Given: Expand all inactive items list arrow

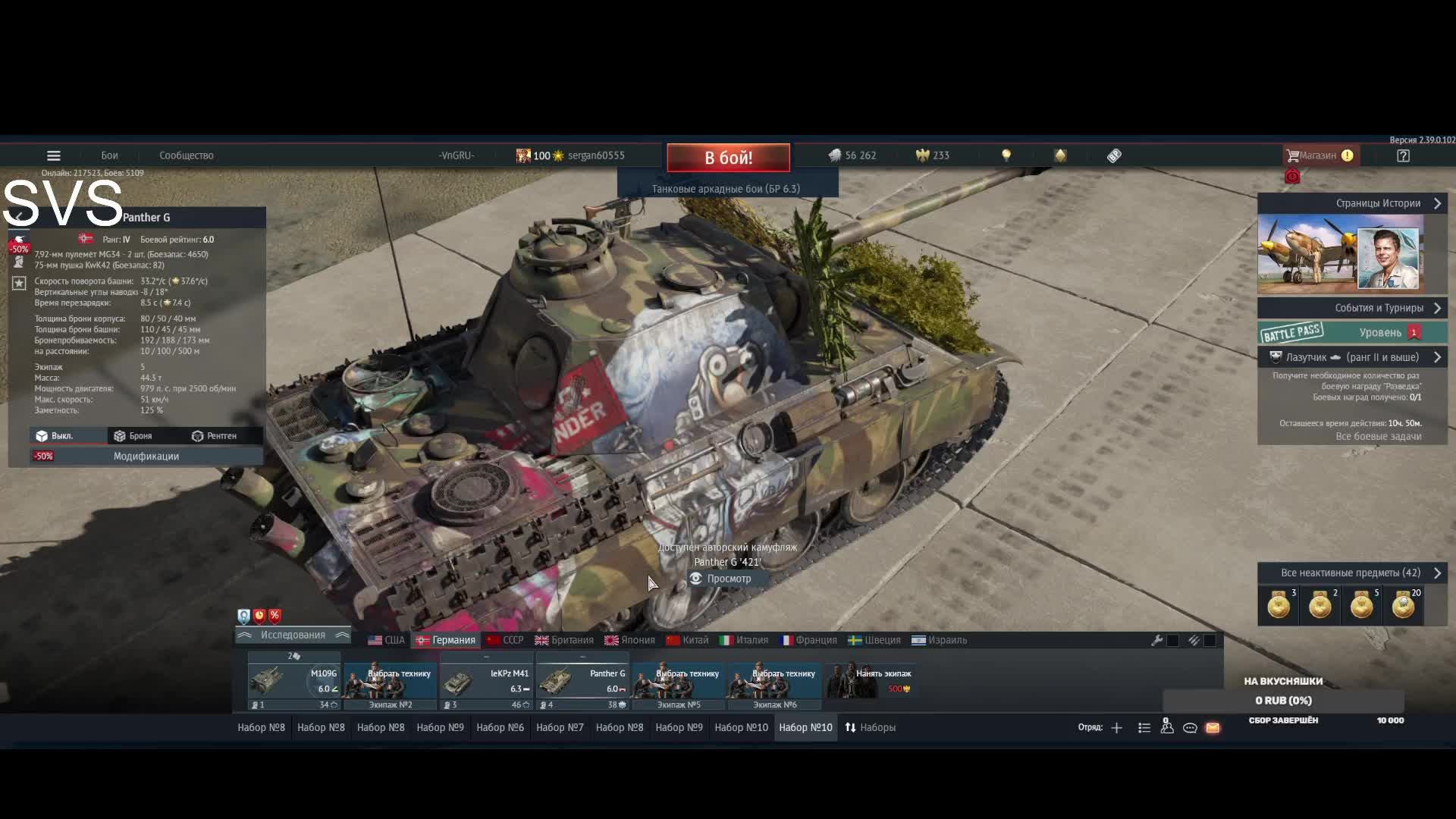Looking at the screenshot, I should [1437, 573].
